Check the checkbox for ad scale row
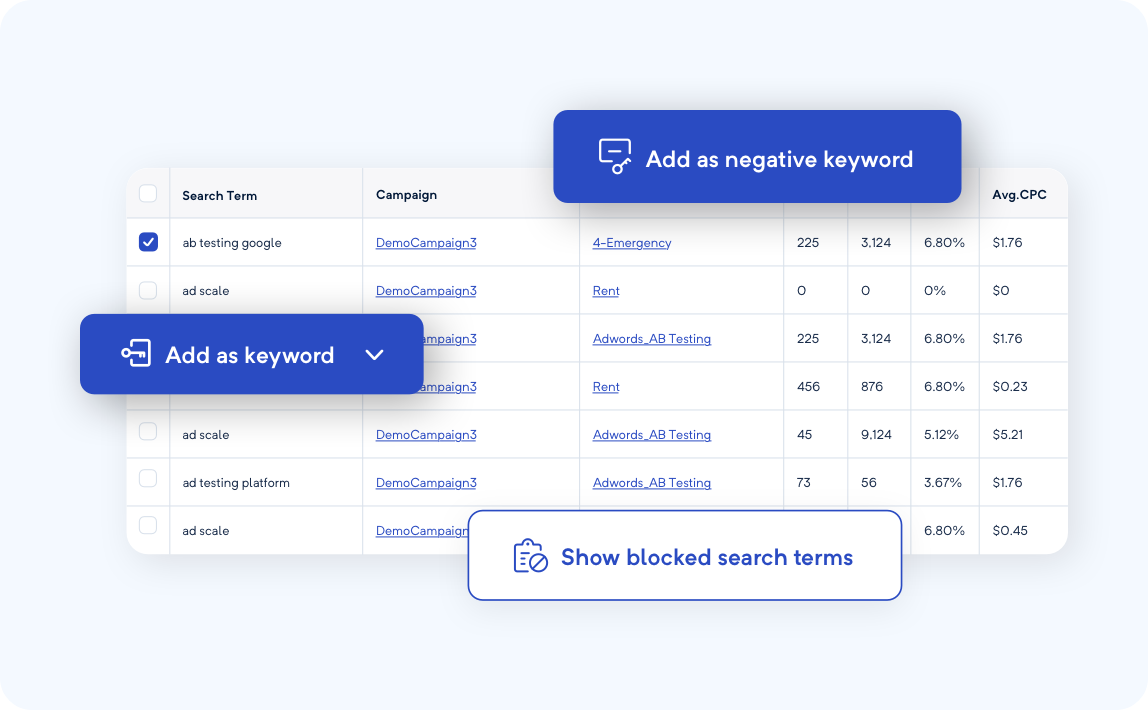This screenshot has height=710, width=1148. click(x=148, y=290)
